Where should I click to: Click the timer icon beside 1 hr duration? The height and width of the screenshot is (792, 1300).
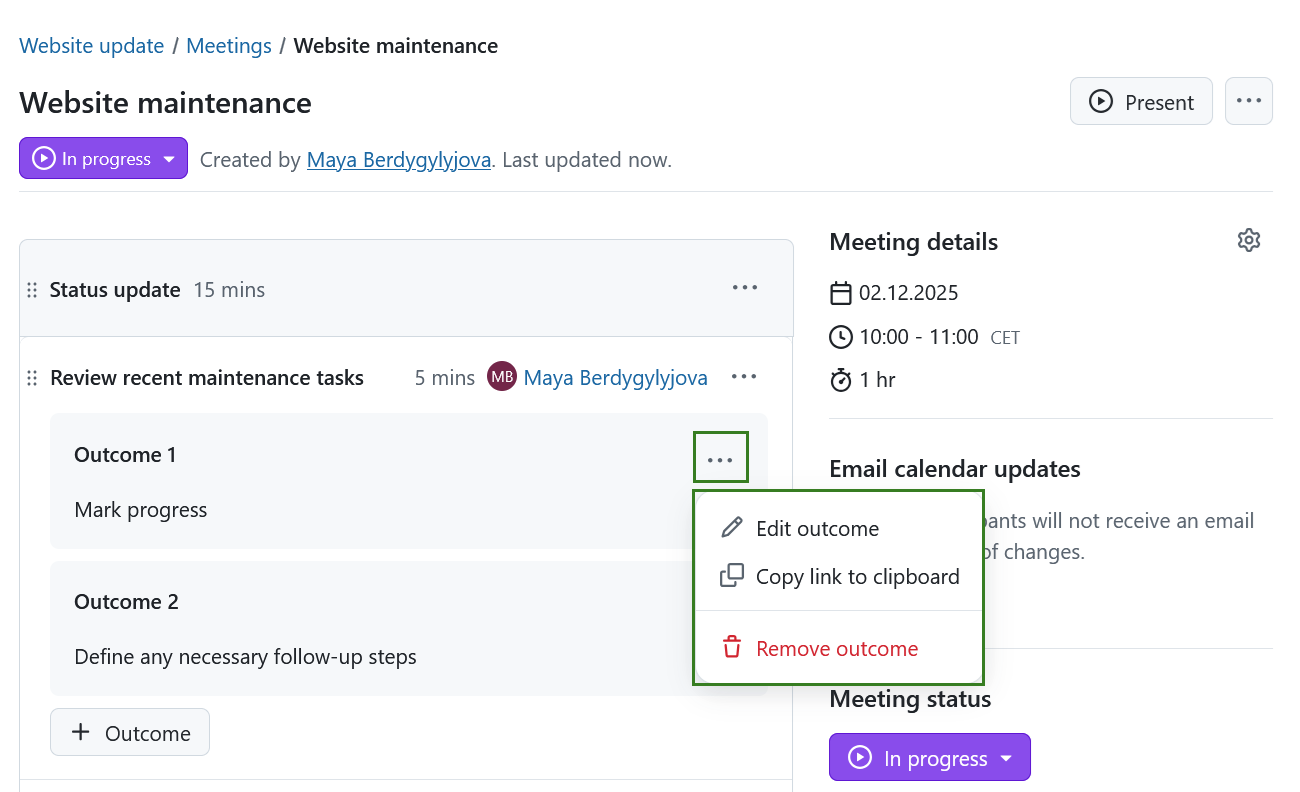(840, 380)
